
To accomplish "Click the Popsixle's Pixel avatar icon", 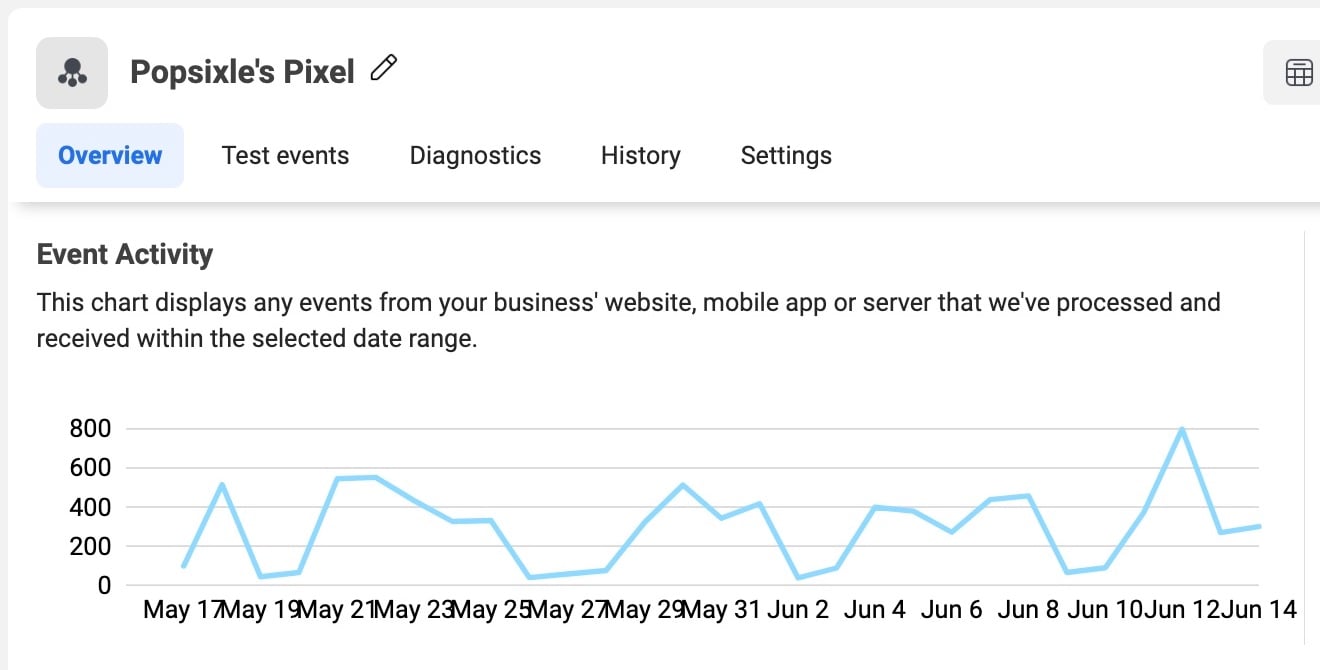I will click(71, 71).
